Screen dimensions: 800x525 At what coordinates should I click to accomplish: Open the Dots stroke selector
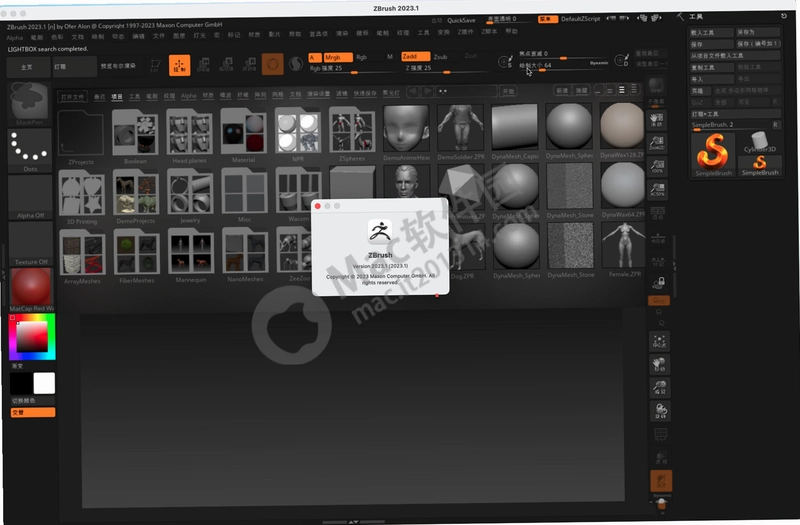(x=30, y=151)
